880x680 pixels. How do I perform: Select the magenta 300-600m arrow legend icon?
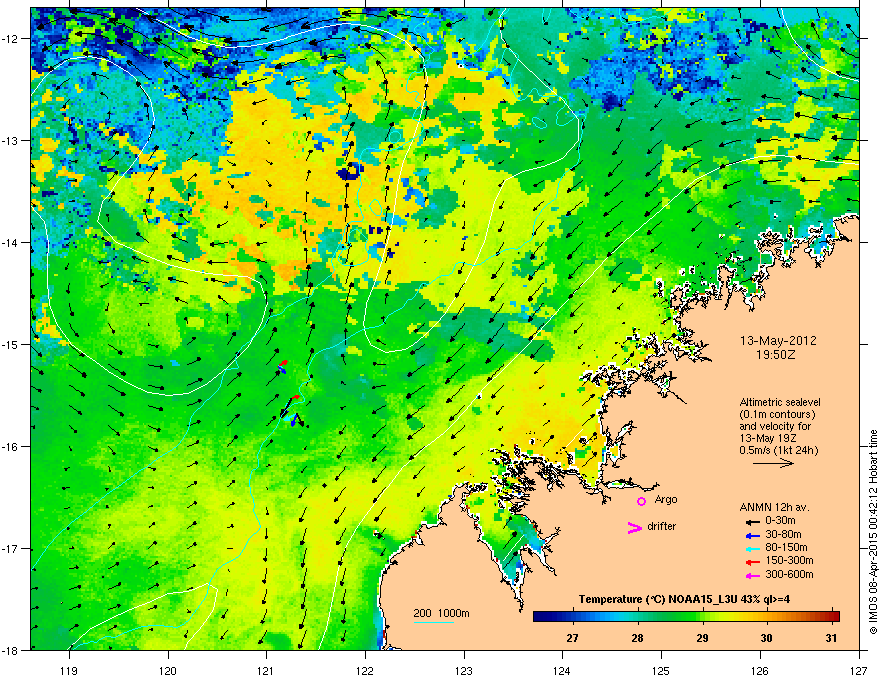click(750, 575)
